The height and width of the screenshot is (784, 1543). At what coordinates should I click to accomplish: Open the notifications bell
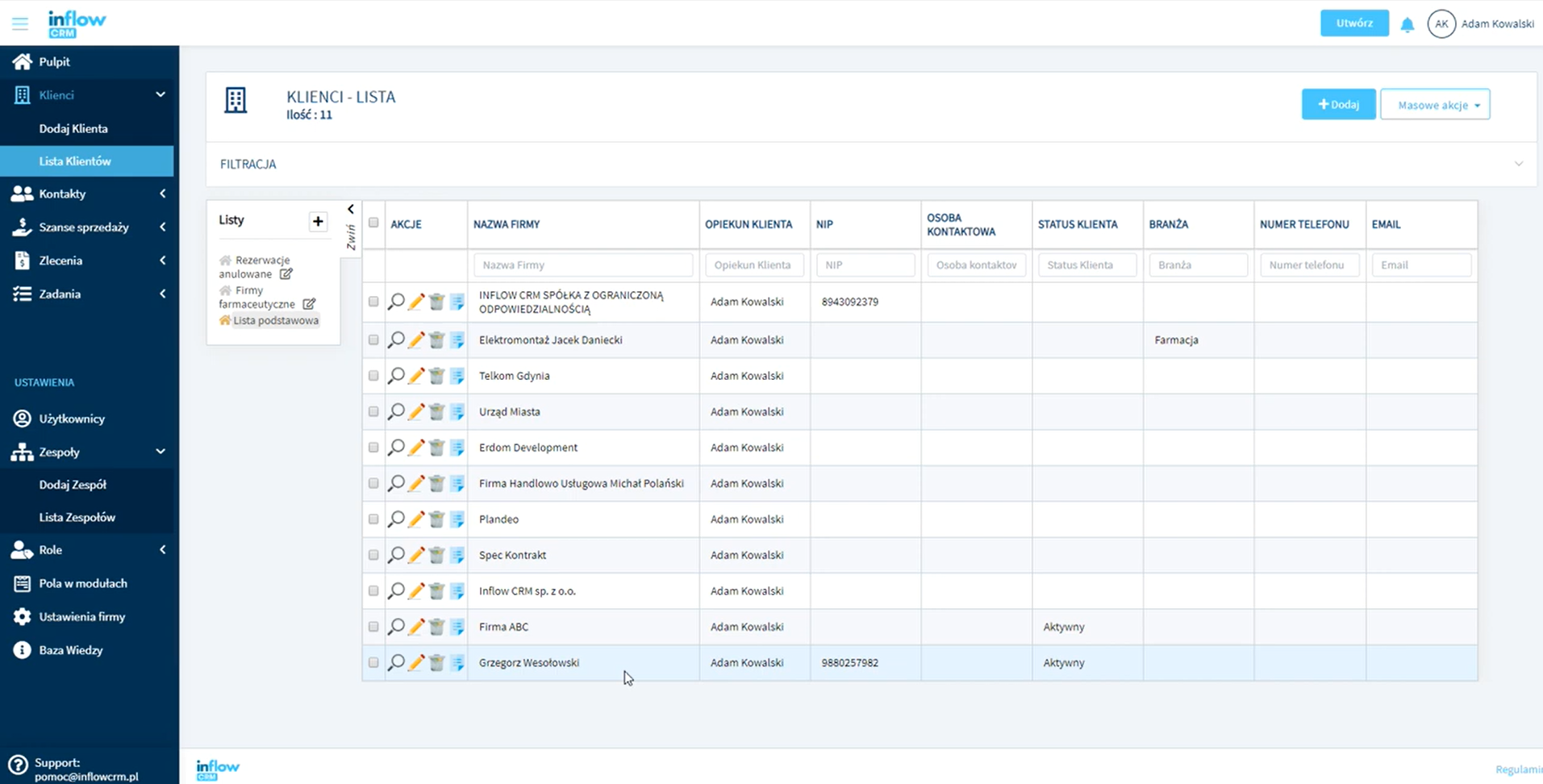1407,24
